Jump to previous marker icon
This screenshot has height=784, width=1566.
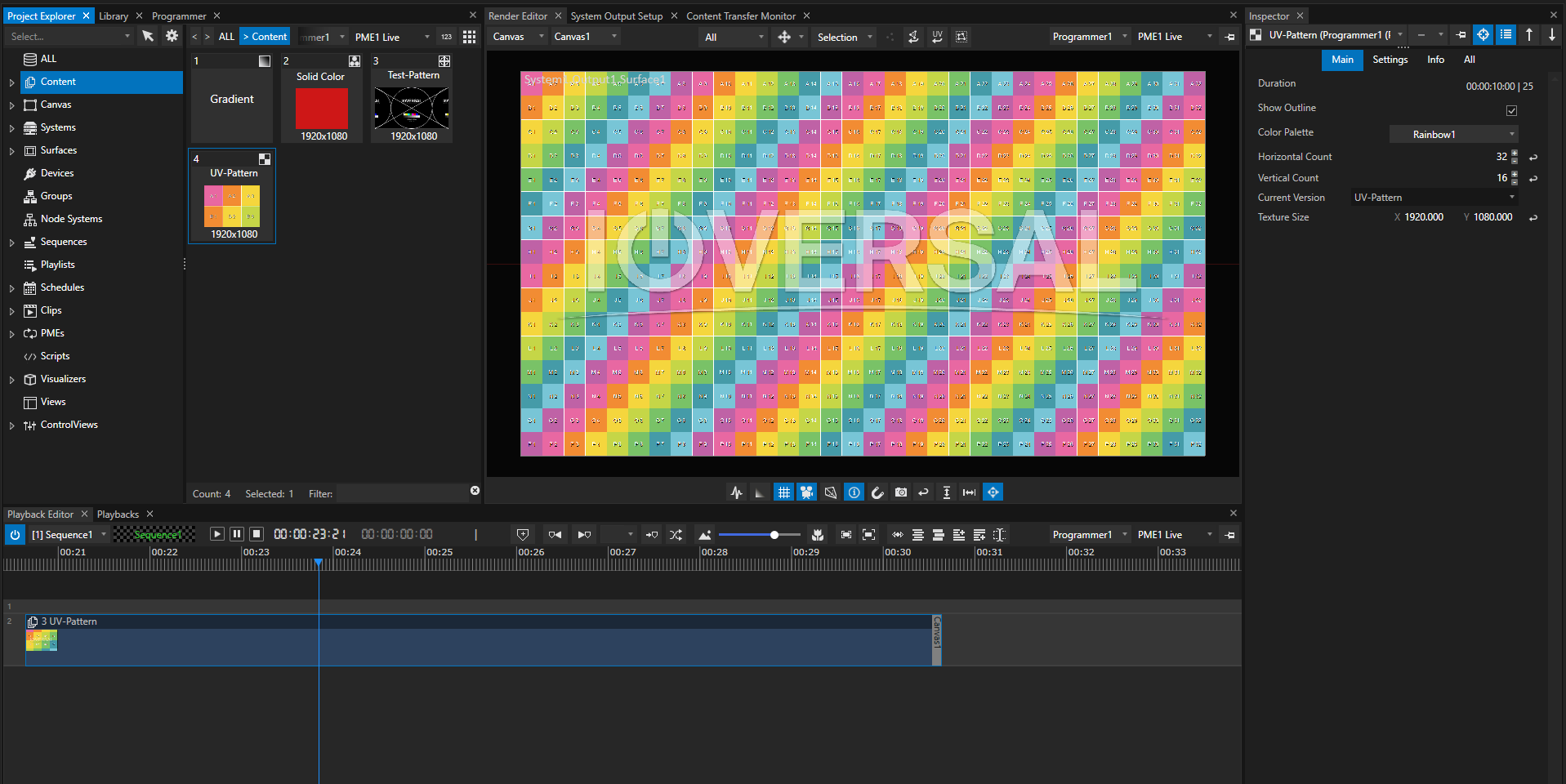[x=555, y=535]
